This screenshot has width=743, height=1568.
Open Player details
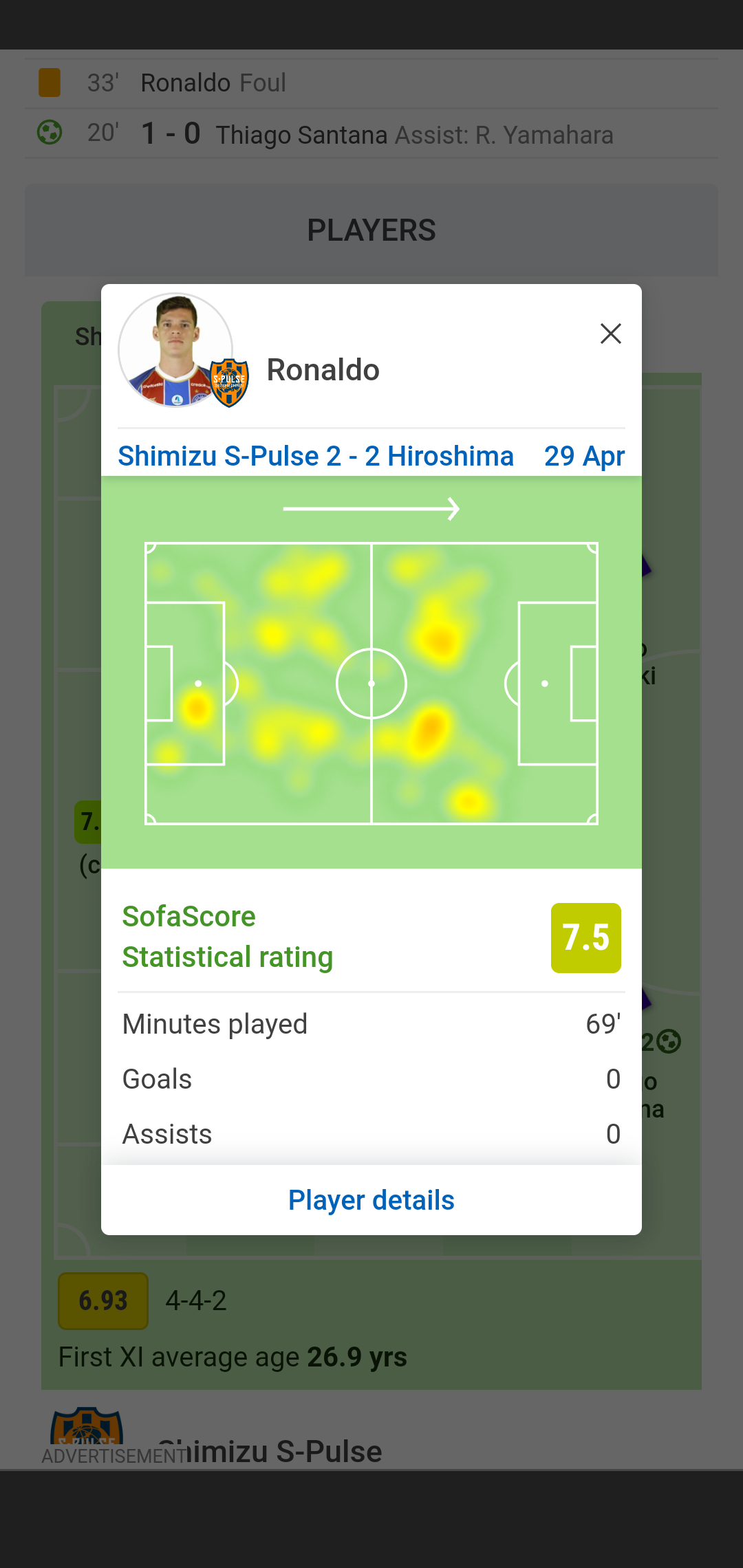point(371,1200)
